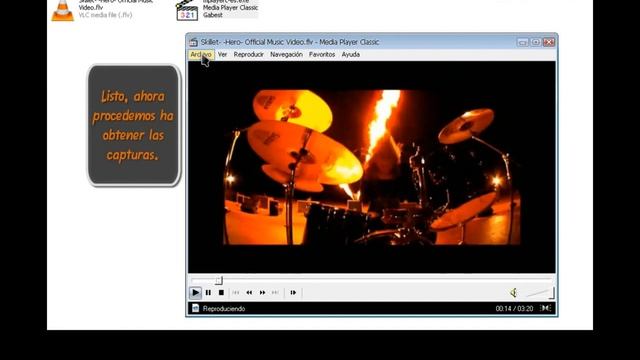Pause the video playback
Image resolution: width=640 pixels, height=360 pixels.
pyautogui.click(x=208, y=293)
